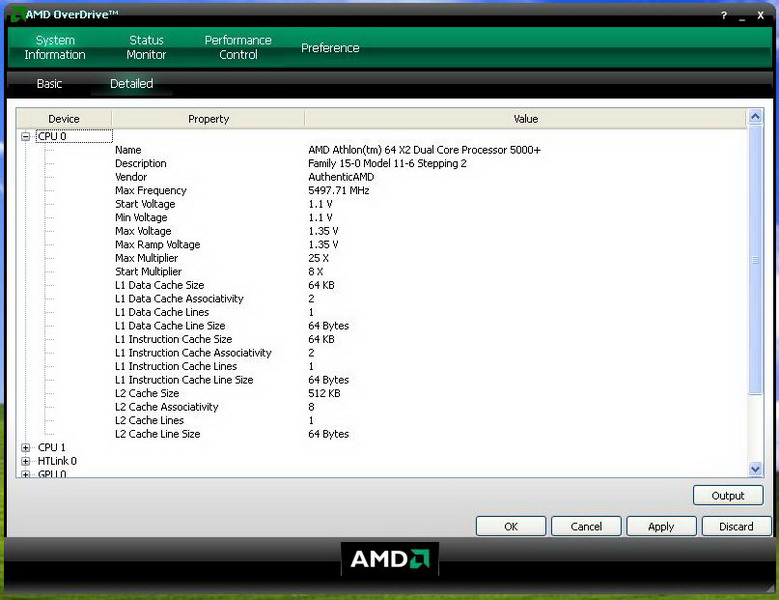779x600 pixels.
Task: Select the HTLink 0 tree label
Action: point(57,461)
